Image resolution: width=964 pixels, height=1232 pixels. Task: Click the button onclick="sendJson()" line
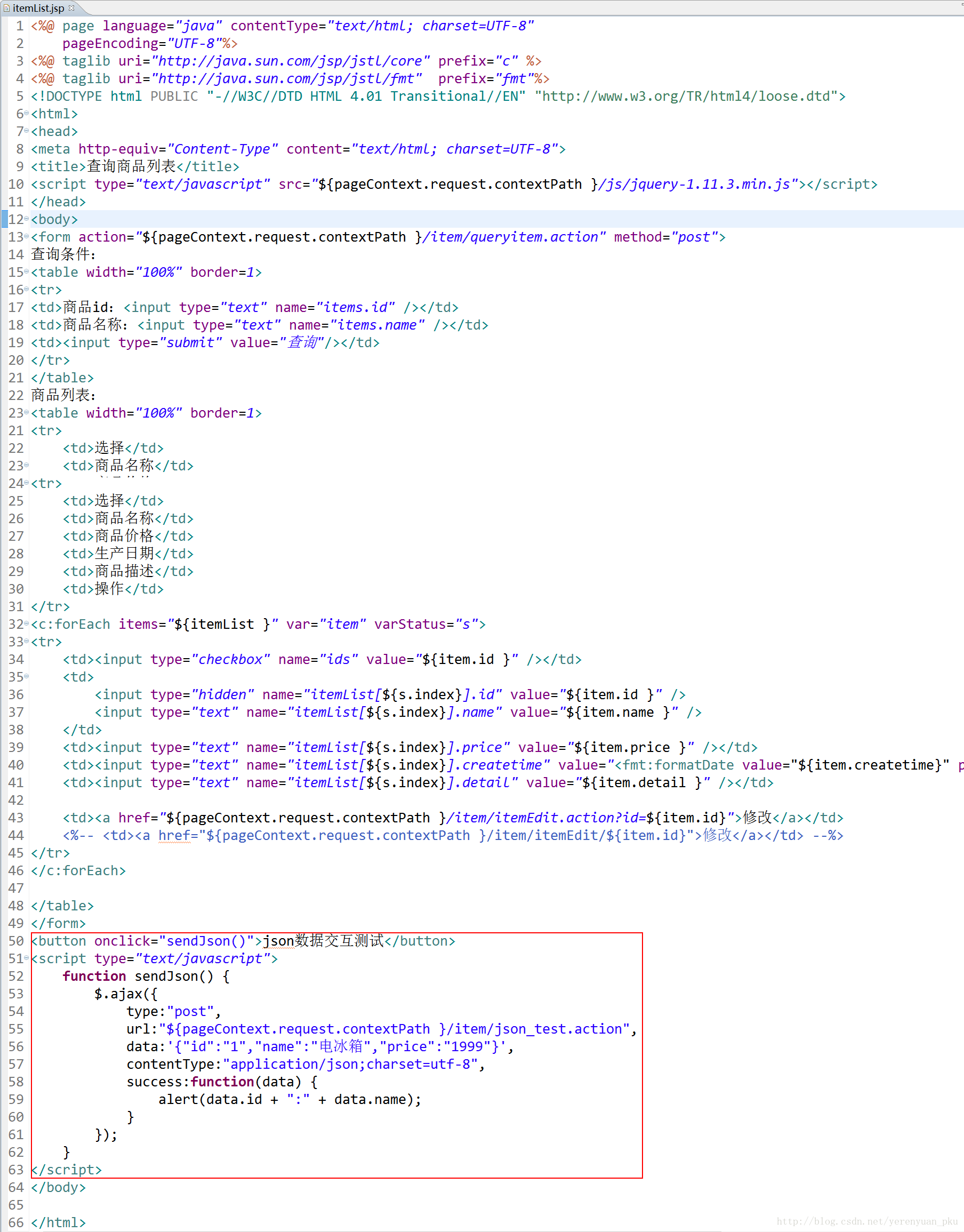[243, 941]
